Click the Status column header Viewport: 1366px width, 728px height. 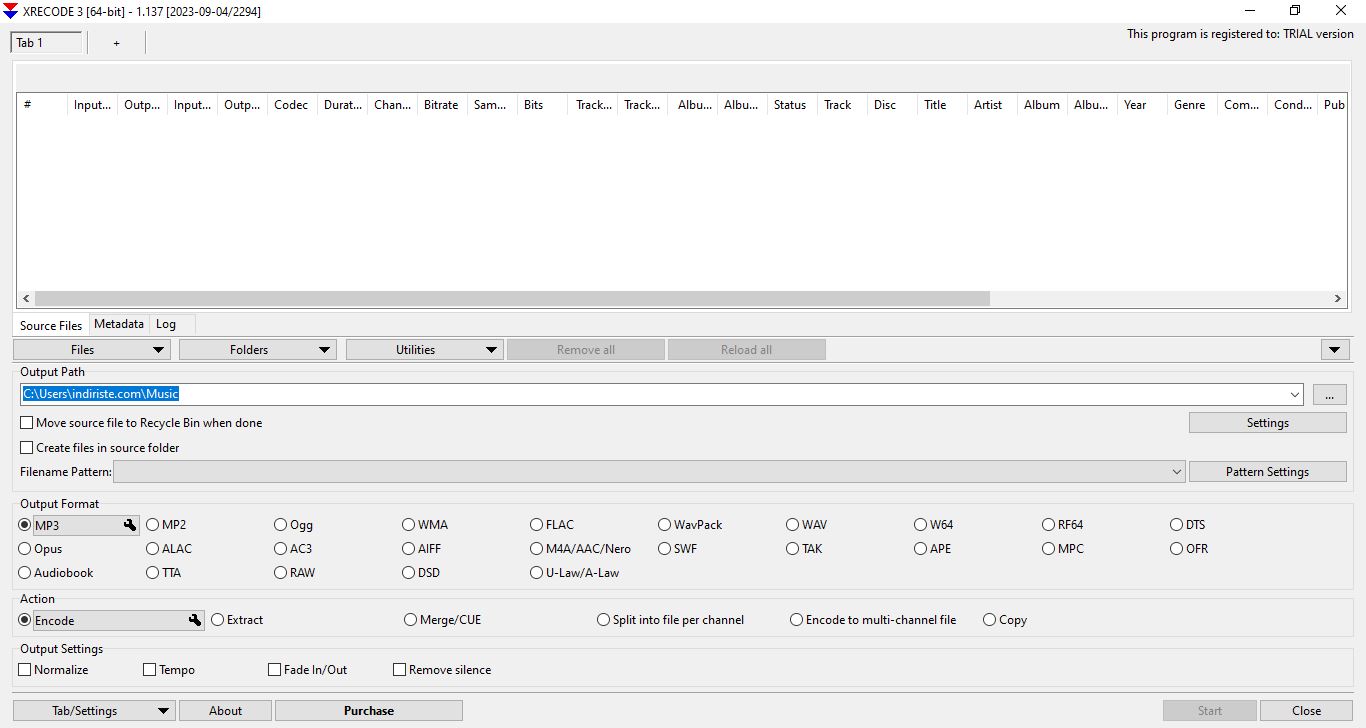tap(792, 105)
